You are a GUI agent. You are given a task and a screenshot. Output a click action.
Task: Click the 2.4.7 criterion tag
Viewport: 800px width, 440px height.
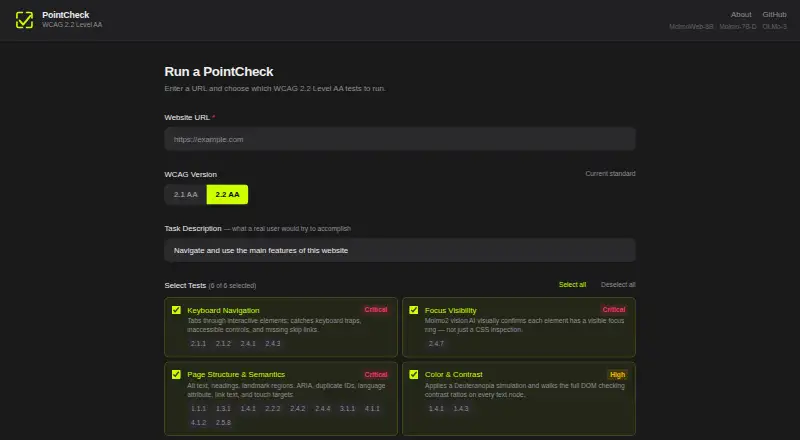point(436,344)
